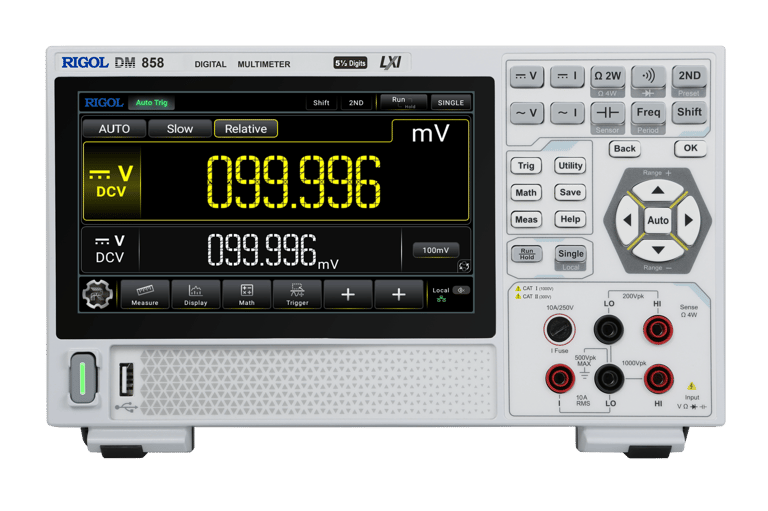Click the 10A/250V fuse holder

tap(559, 329)
